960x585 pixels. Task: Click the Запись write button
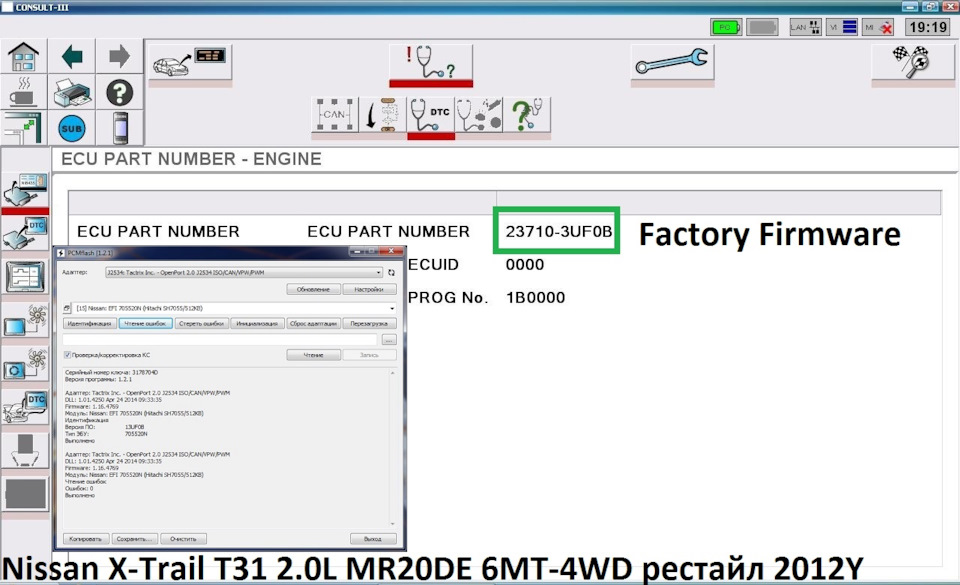click(x=369, y=355)
